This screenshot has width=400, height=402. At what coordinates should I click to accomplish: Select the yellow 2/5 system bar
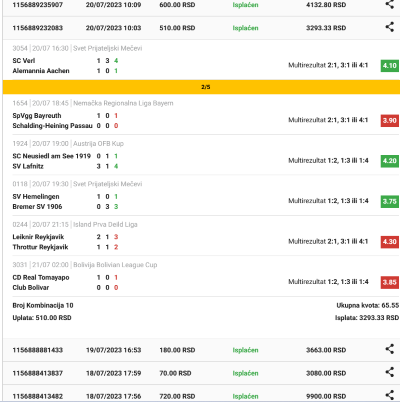tap(201, 87)
